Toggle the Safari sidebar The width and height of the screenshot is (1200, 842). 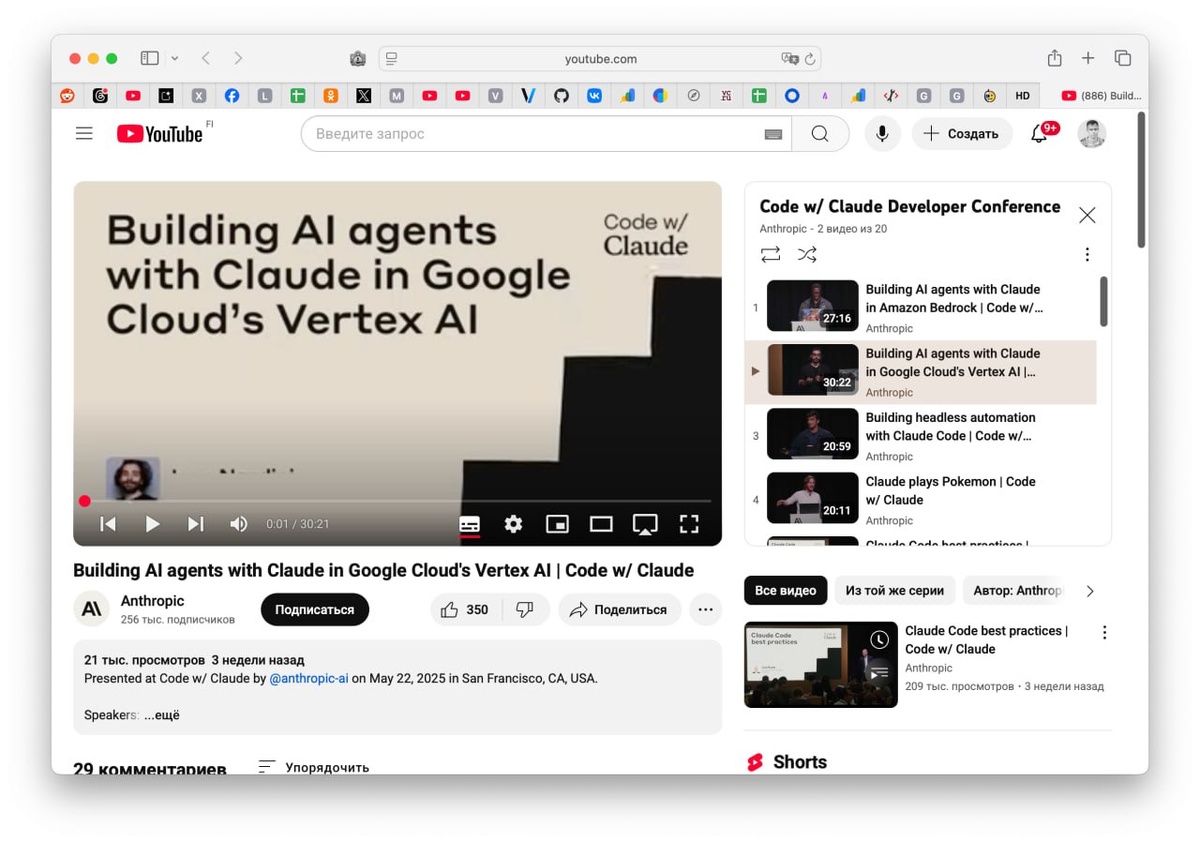[x=150, y=59]
